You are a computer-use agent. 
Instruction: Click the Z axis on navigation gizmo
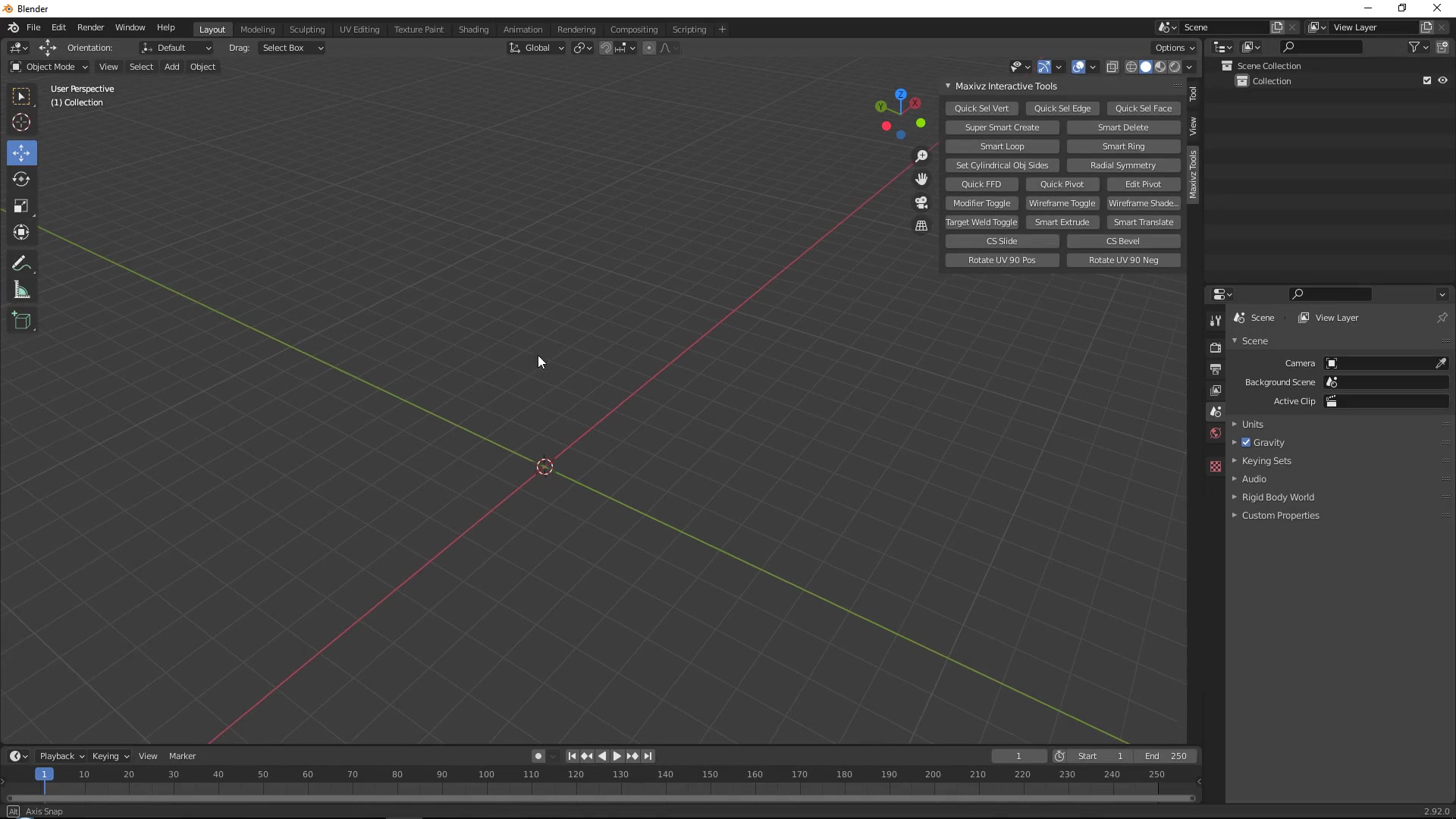901,95
